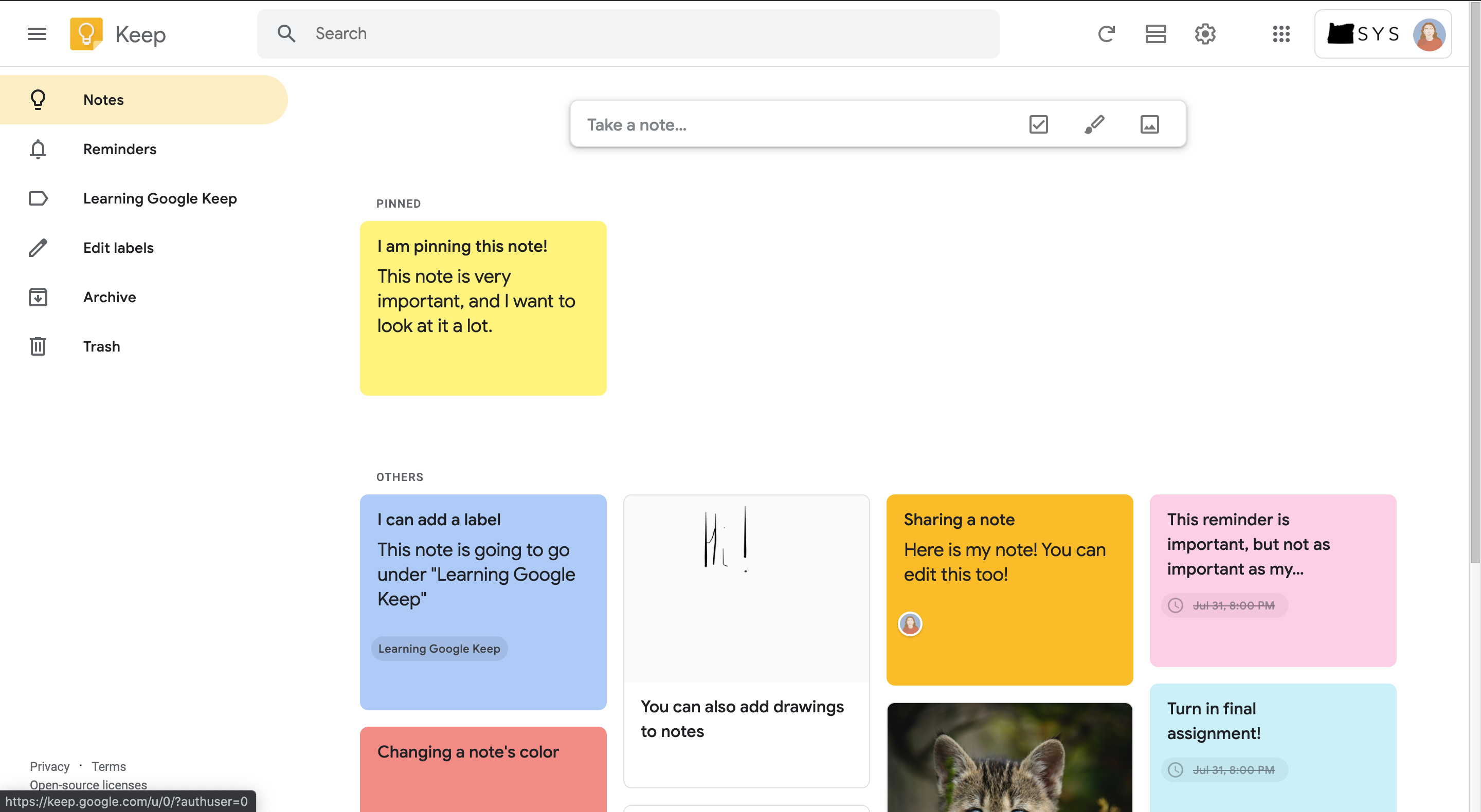Image resolution: width=1481 pixels, height=812 pixels.
Task: Open the main hamburger menu
Action: click(37, 34)
